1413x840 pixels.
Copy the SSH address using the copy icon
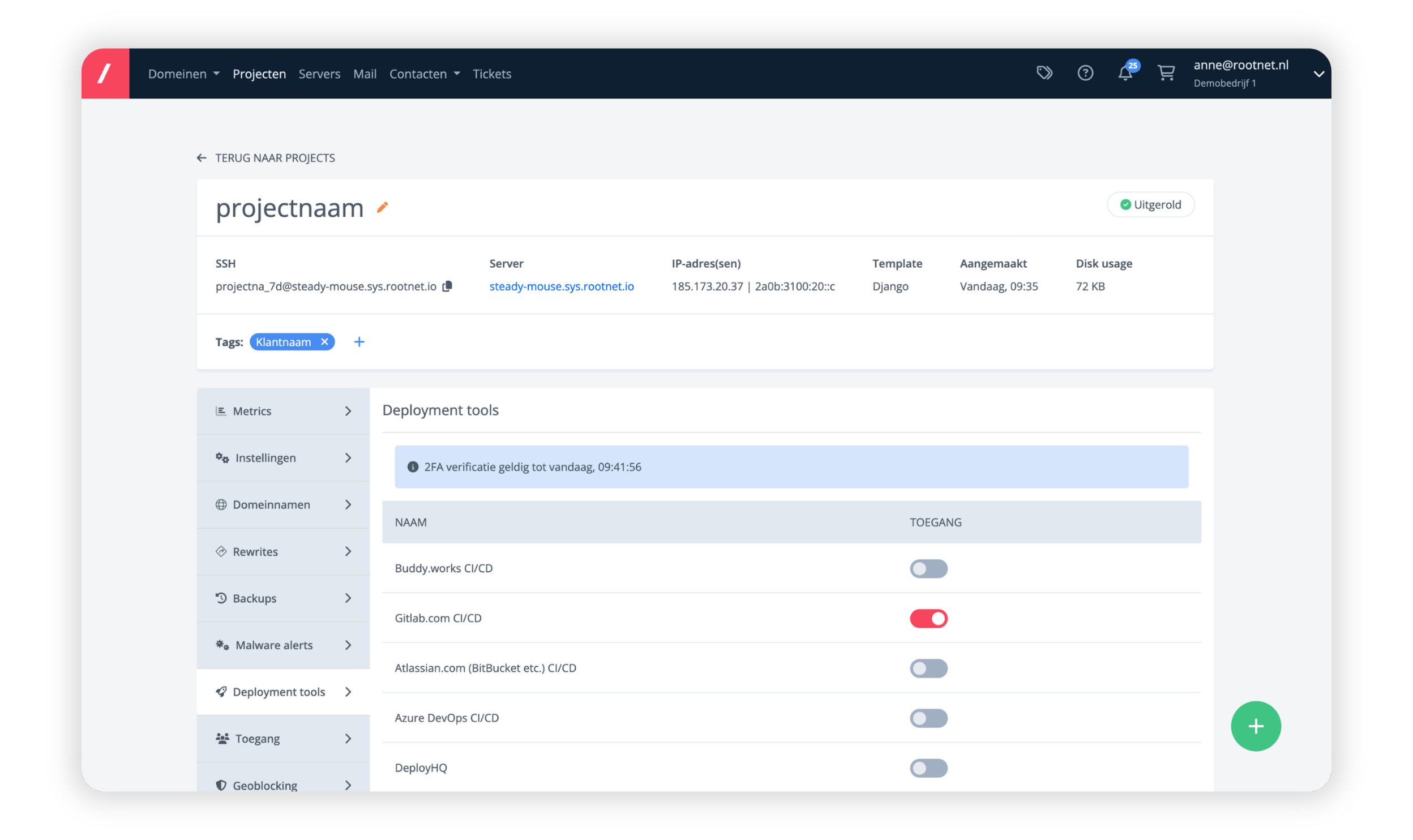pyautogui.click(x=447, y=286)
